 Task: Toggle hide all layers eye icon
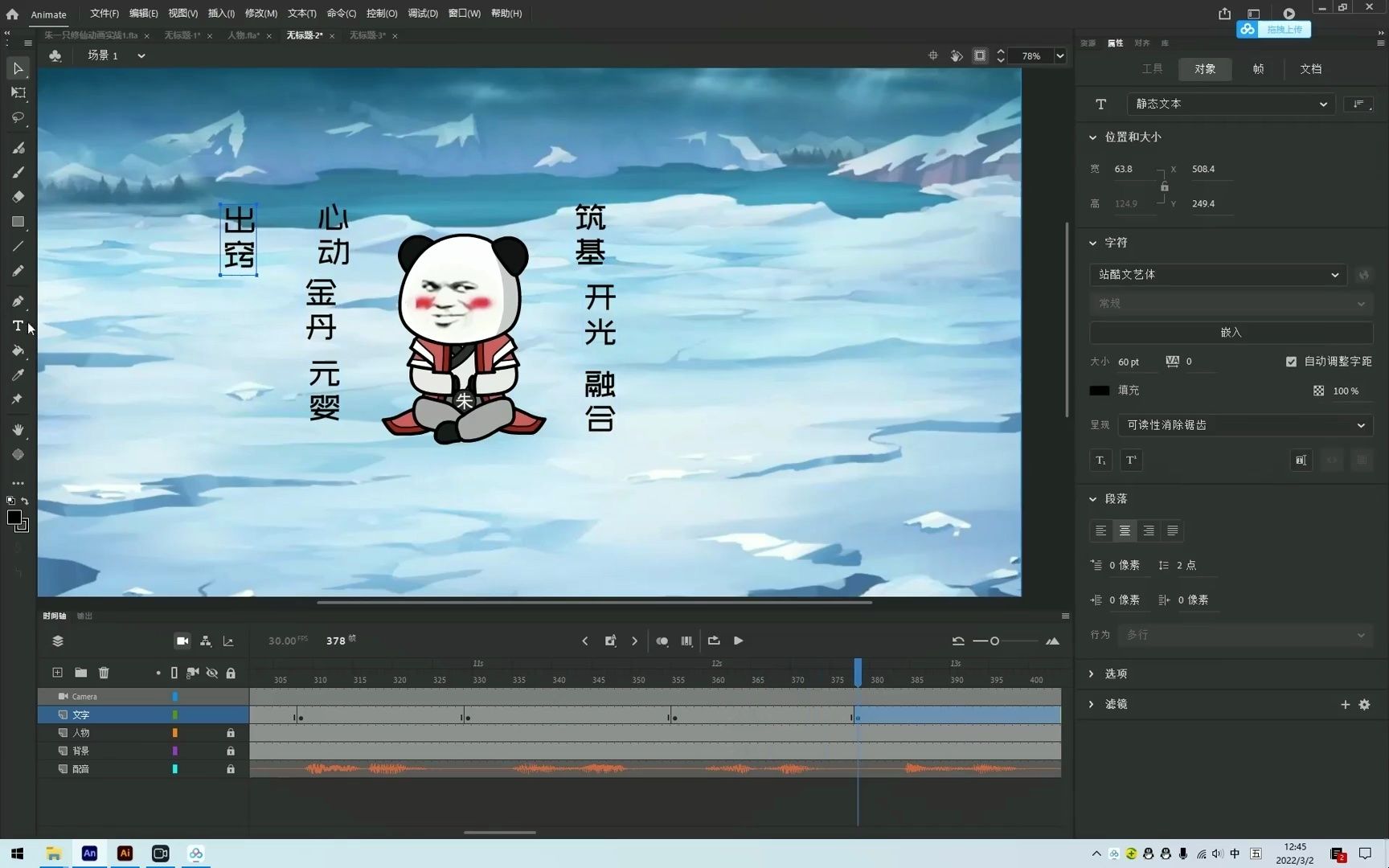[x=212, y=673]
